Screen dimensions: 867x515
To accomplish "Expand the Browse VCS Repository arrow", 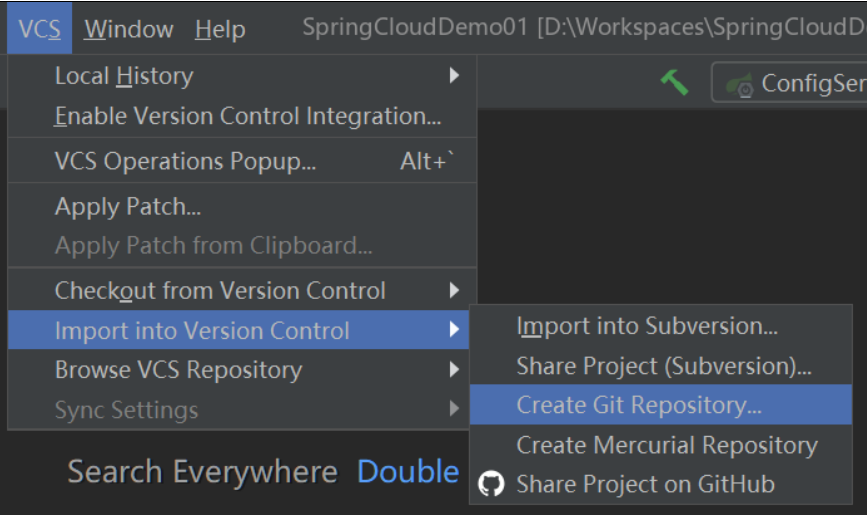I will click(x=454, y=369).
